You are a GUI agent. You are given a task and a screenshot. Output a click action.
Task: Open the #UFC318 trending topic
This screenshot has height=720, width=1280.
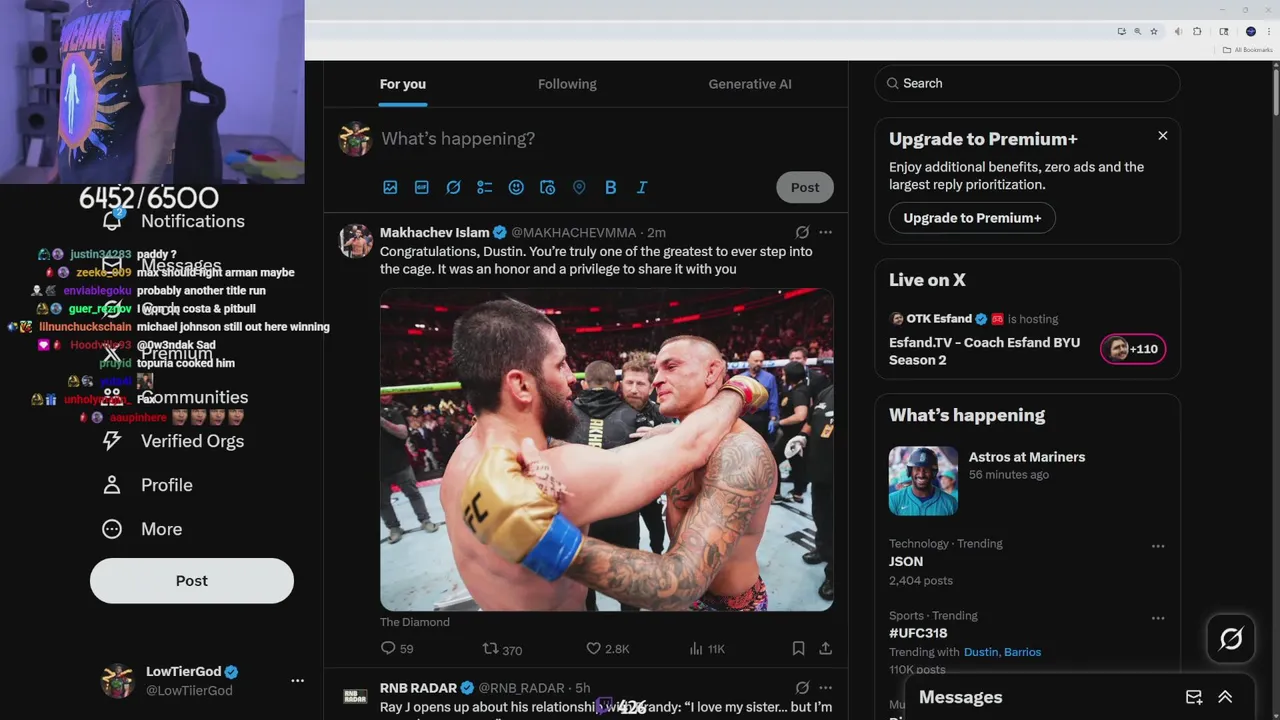pyautogui.click(x=918, y=633)
